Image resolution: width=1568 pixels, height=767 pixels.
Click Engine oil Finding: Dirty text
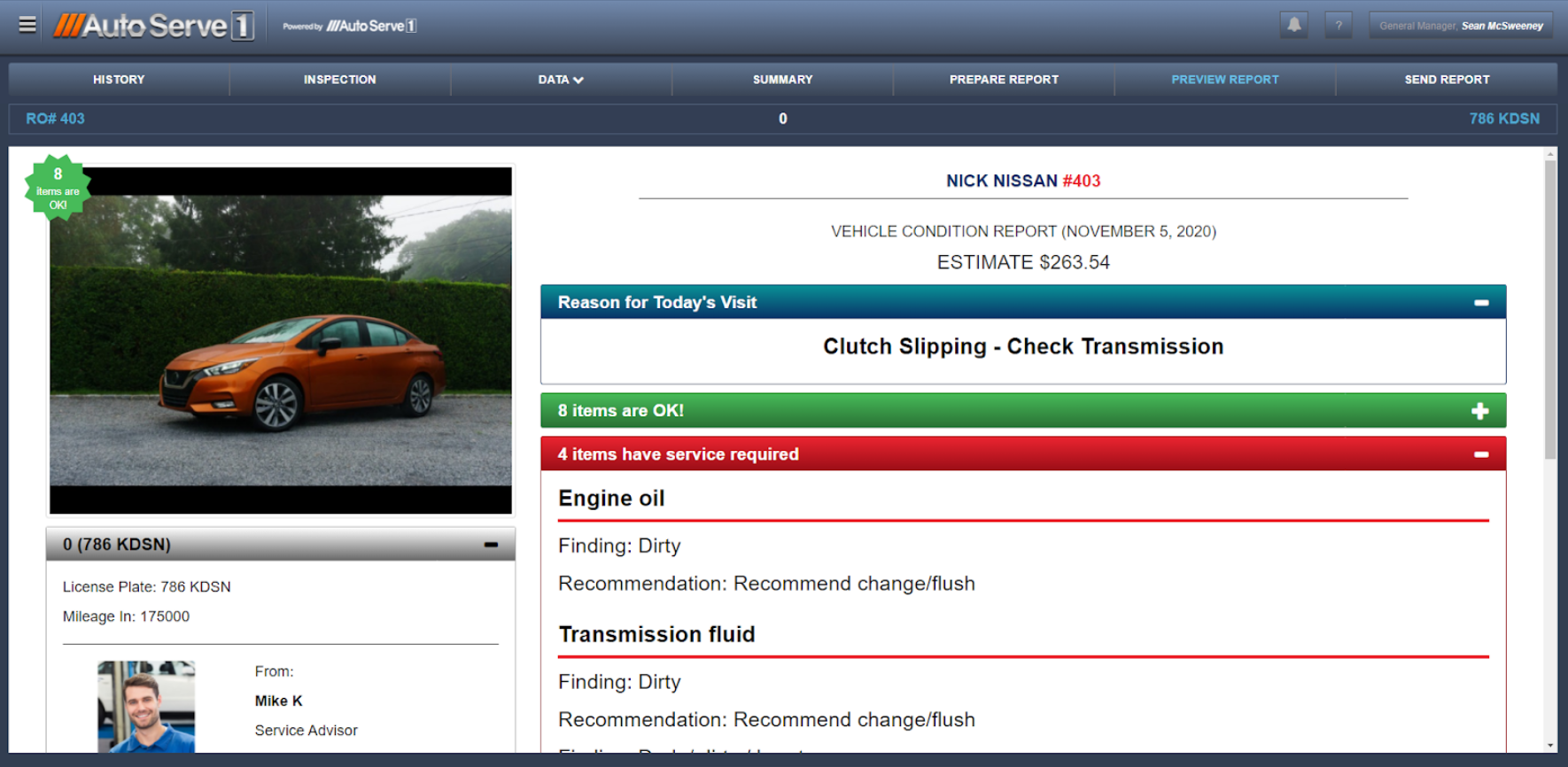pos(619,546)
